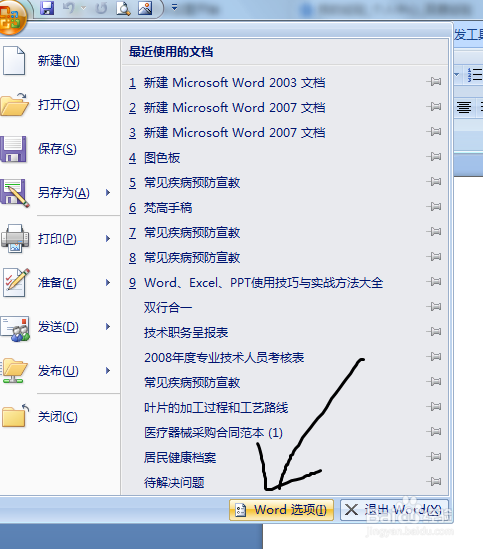The image size is (483, 549).
Task: Pin the 双行合一 document
Action: pos(434,307)
